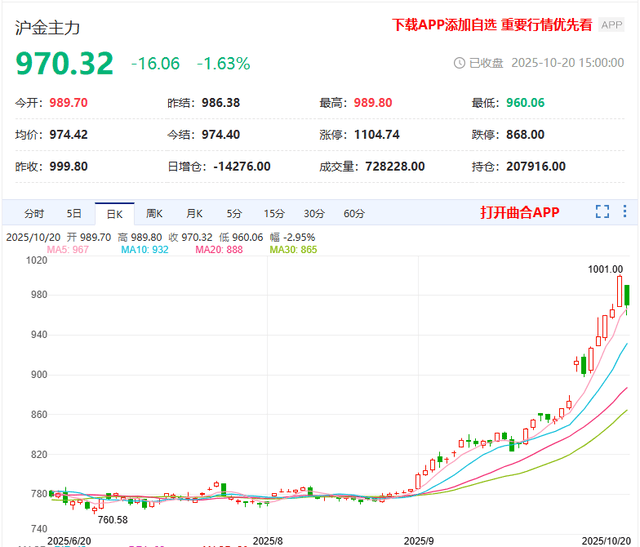The image size is (640, 547).
Task: Switch to 30分 interval chart
Action: click(x=314, y=213)
